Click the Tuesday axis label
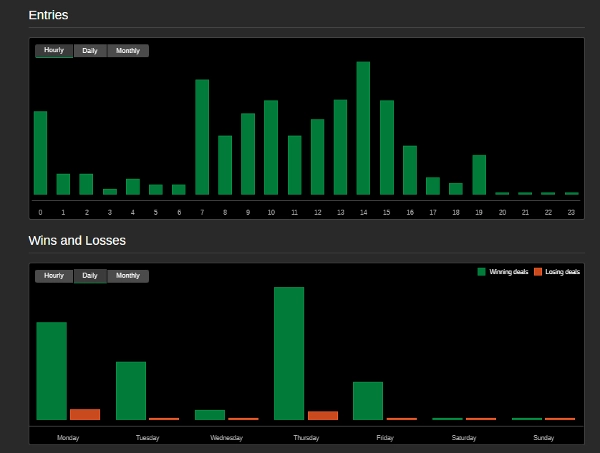Viewport: 600px width, 453px height. [x=147, y=438]
